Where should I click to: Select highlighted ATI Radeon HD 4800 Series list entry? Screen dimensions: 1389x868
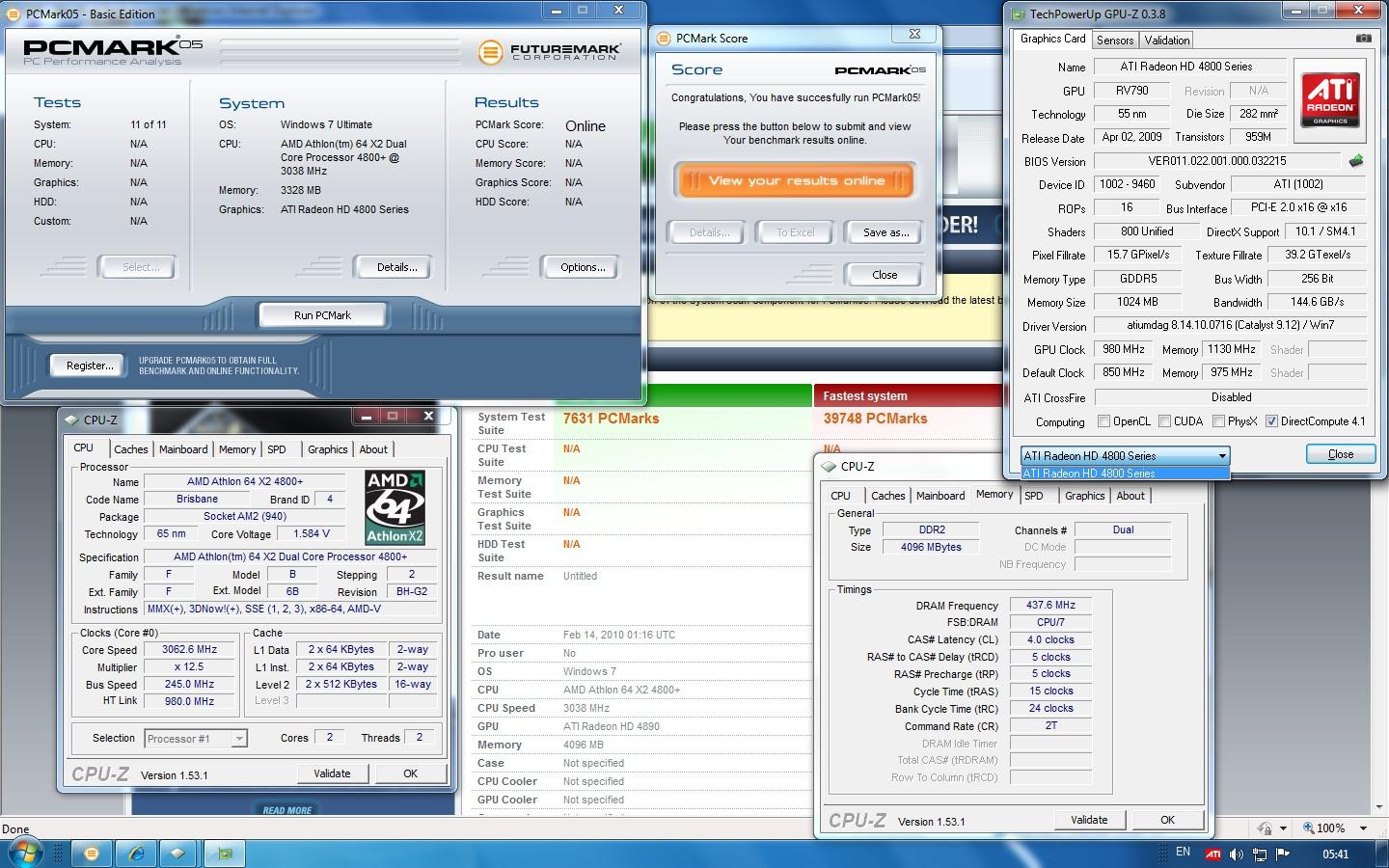click(x=1125, y=474)
